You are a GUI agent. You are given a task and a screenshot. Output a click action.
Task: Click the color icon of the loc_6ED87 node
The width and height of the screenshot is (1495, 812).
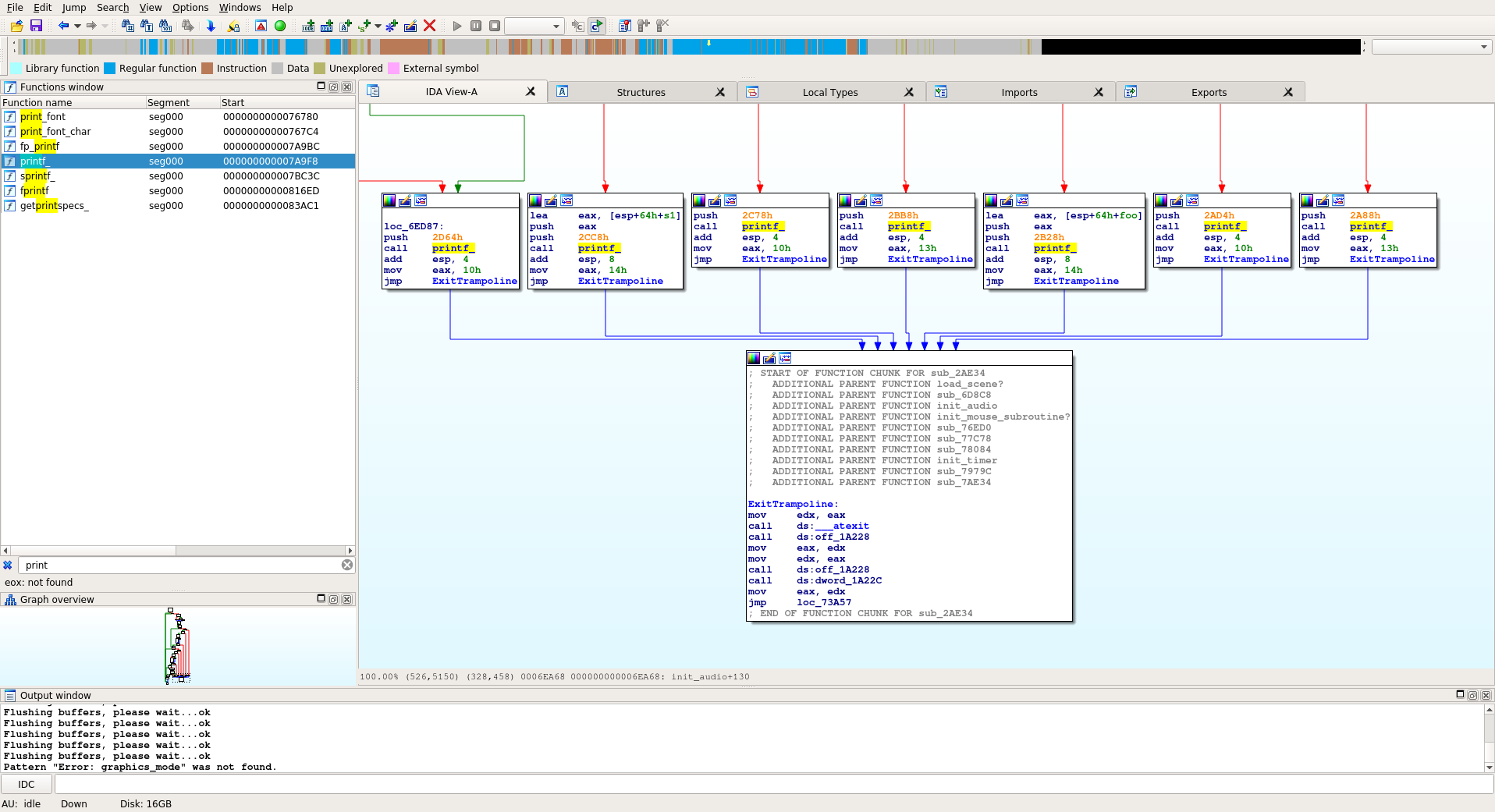pos(389,200)
